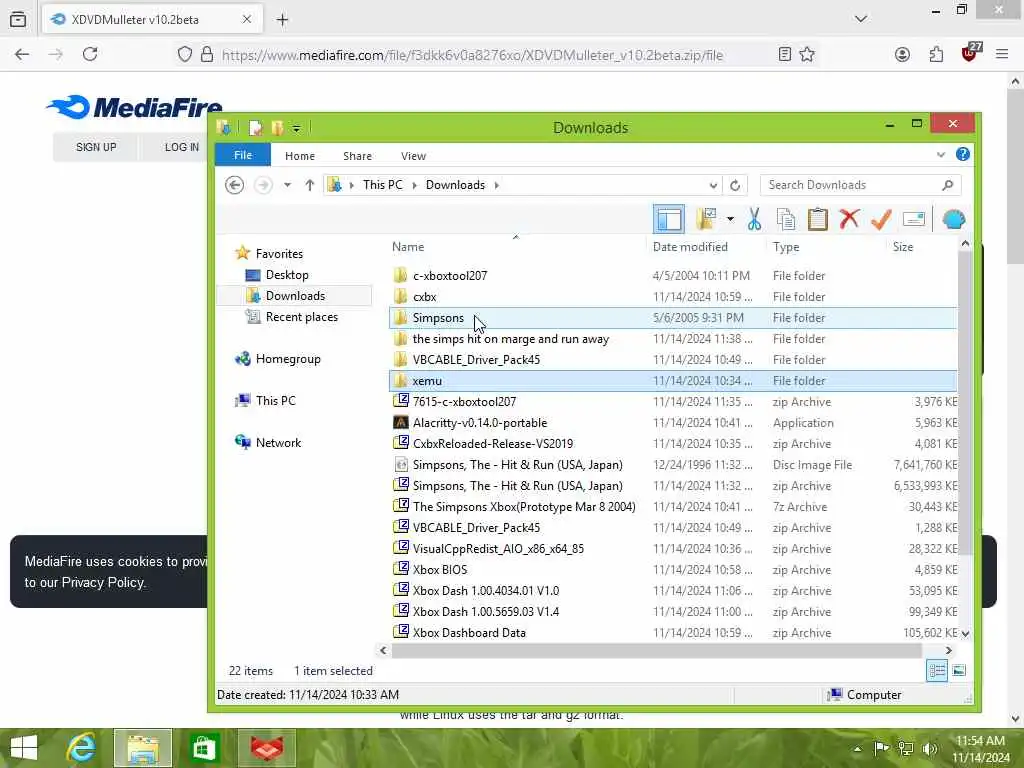The height and width of the screenshot is (768, 1024).
Task: Open a new browser tab
Action: pyautogui.click(x=282, y=20)
